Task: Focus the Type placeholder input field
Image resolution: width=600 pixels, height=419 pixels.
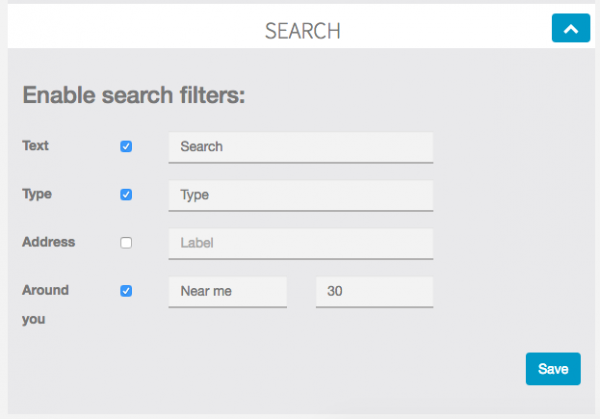Action: [x=300, y=195]
